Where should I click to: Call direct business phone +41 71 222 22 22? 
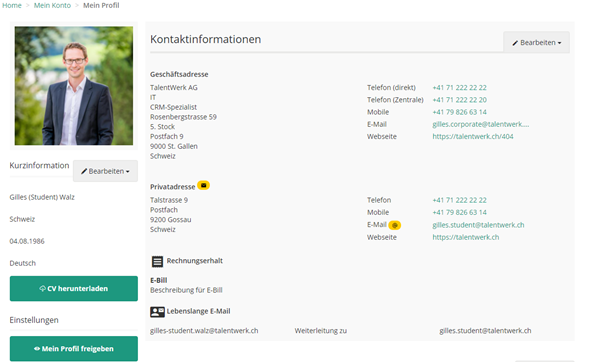click(459, 88)
